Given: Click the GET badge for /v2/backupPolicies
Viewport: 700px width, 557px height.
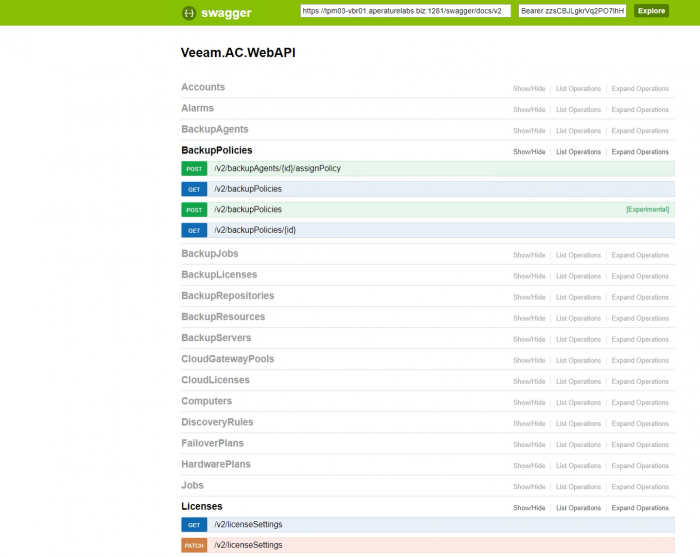Looking at the screenshot, I should click(194, 189).
